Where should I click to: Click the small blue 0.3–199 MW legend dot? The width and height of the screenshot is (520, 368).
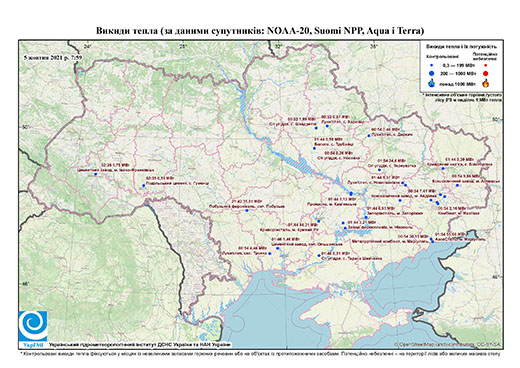coord(432,66)
